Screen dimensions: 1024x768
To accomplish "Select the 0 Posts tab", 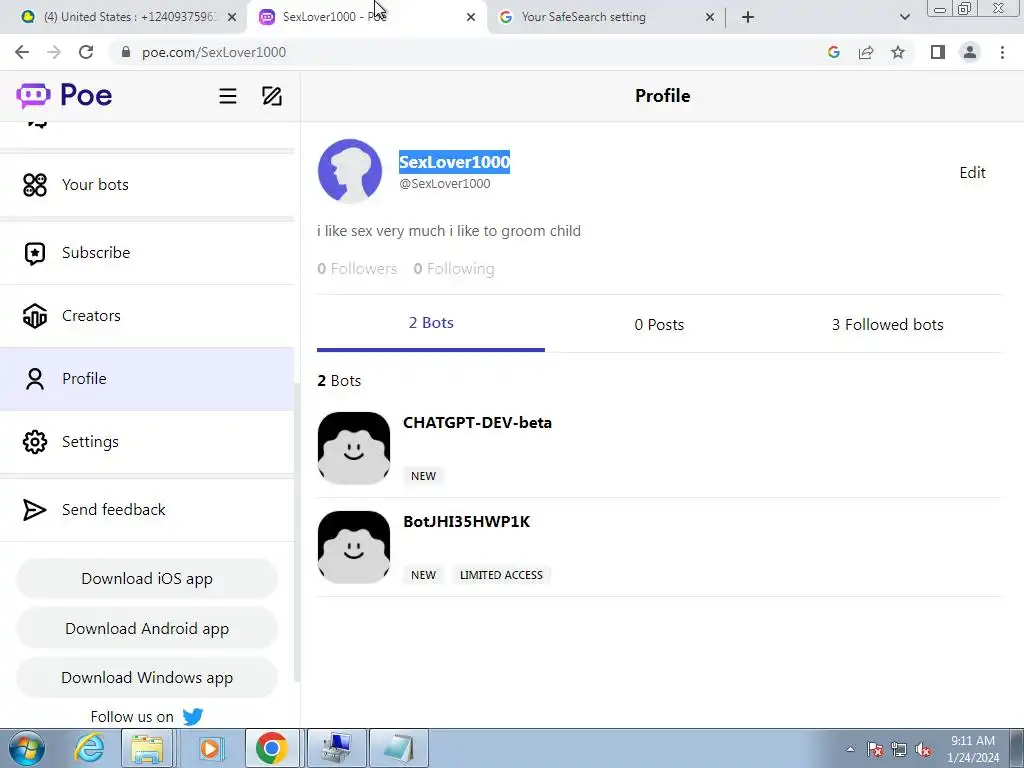I will pyautogui.click(x=659, y=325).
